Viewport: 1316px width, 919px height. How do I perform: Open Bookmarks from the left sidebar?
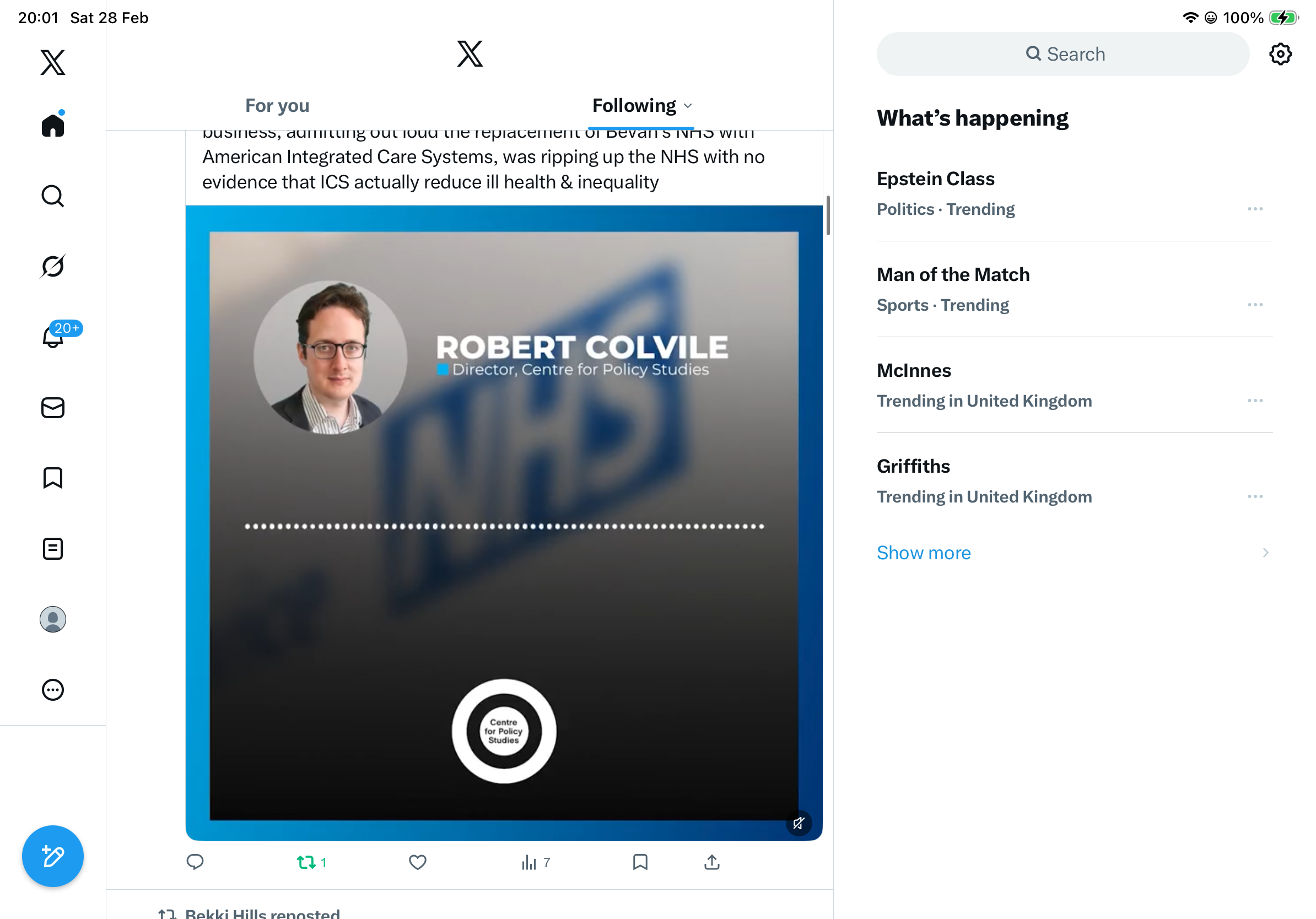click(53, 478)
